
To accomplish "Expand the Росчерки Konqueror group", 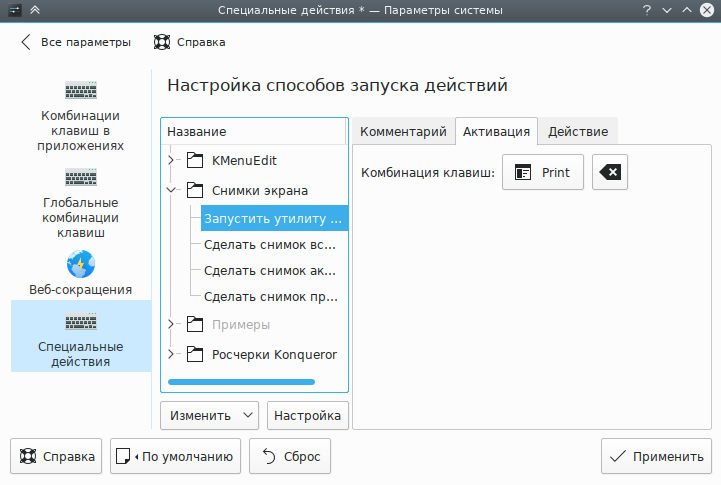I will click(x=172, y=354).
